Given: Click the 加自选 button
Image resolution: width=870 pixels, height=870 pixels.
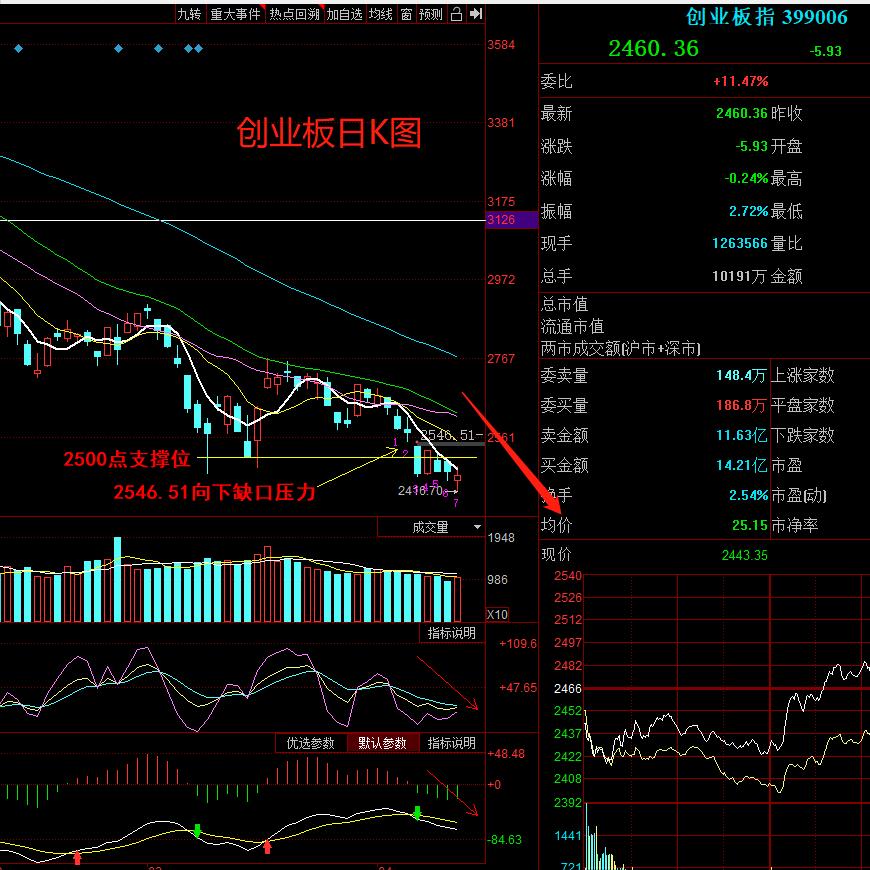Looking at the screenshot, I should (x=344, y=14).
